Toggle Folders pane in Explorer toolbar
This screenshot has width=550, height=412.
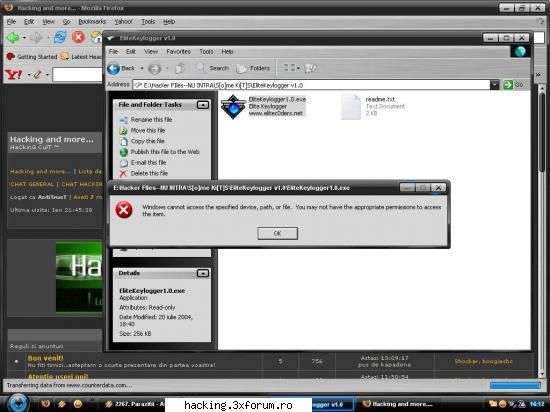pos(253,68)
